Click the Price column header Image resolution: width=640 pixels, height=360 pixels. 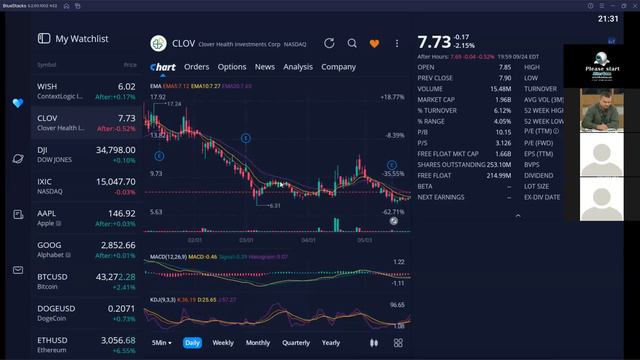pos(130,65)
